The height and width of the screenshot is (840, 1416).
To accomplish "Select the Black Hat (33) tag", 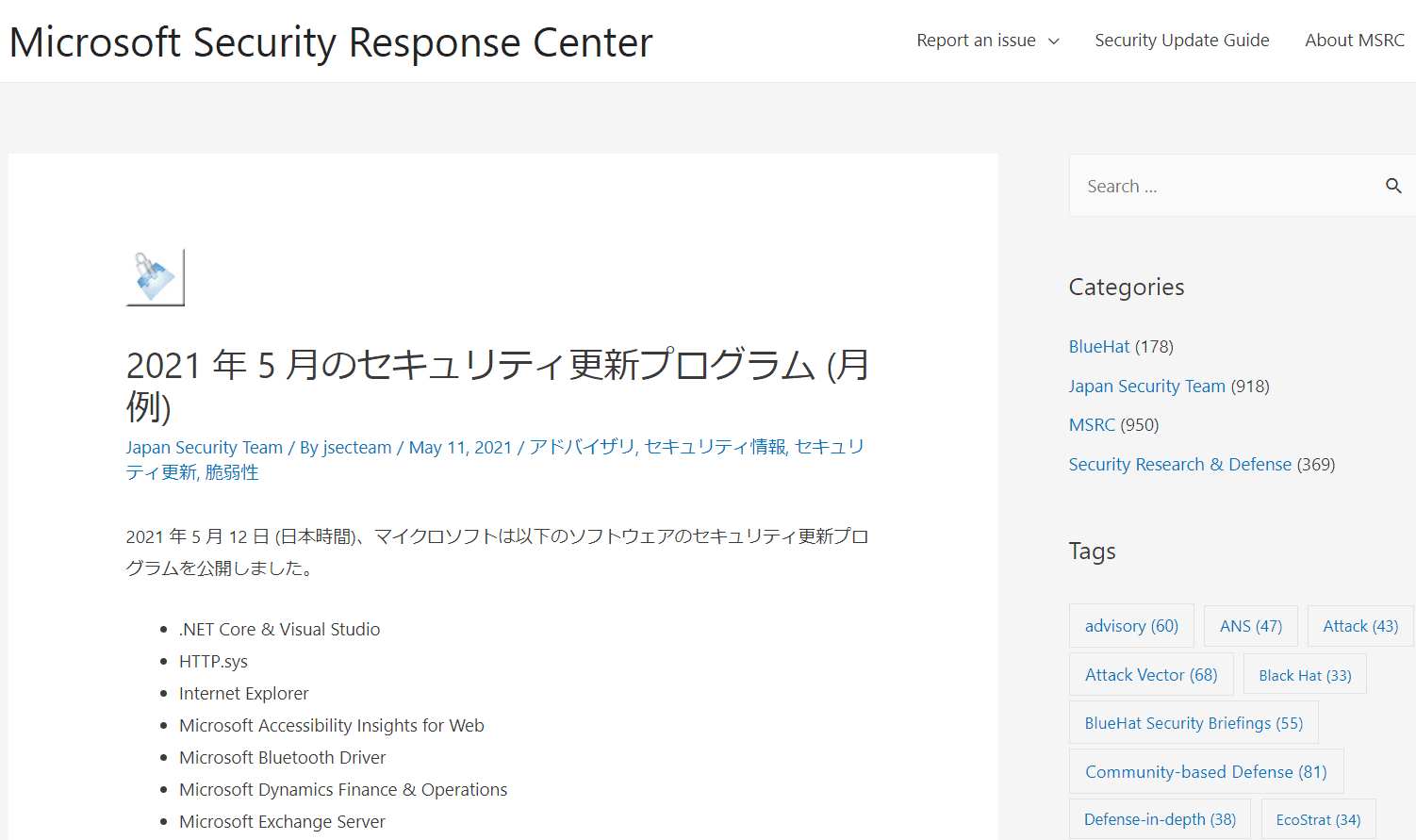I will 1305,675.
